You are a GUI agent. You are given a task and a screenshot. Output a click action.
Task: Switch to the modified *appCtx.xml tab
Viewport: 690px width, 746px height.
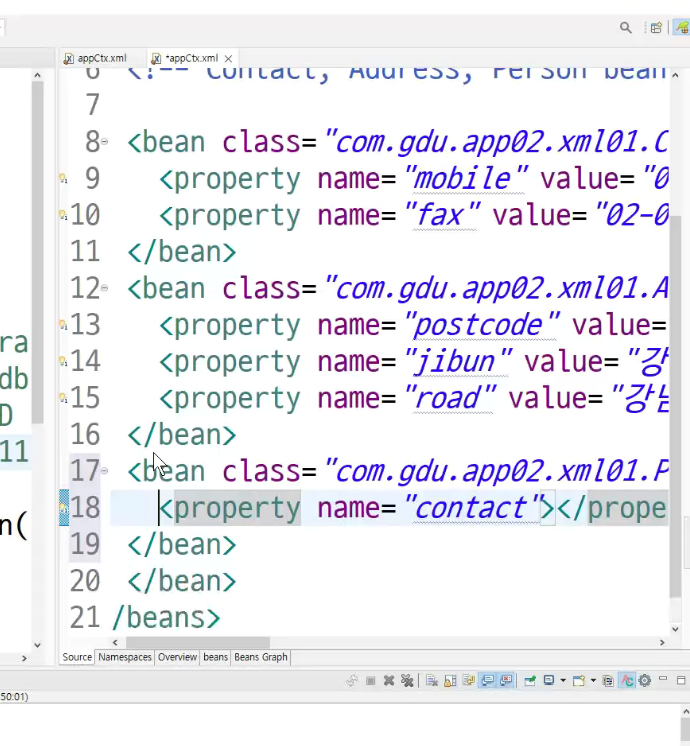(x=191, y=58)
